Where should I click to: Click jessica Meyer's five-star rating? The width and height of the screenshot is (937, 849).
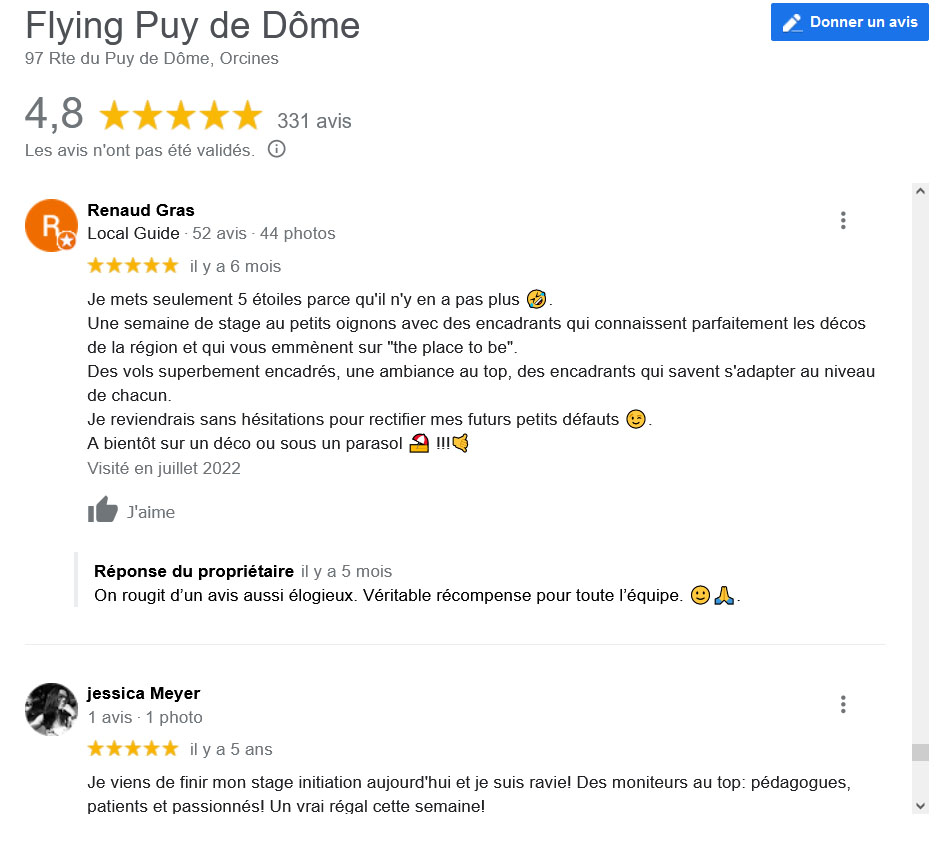[x=133, y=748]
